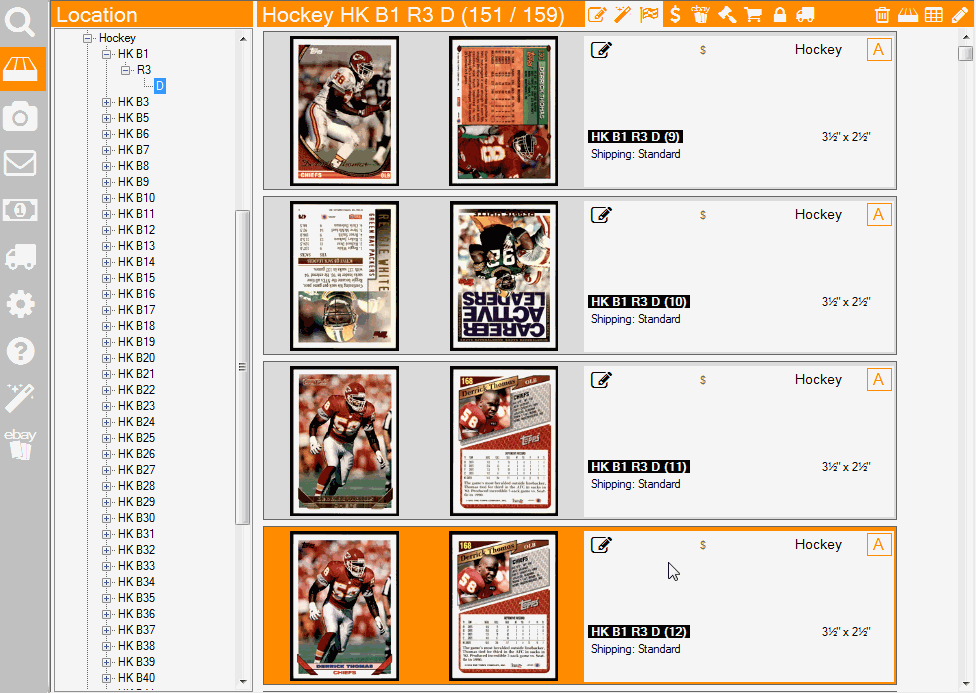
Task: Open the shipping truck section in the sidebar
Action: point(20,257)
